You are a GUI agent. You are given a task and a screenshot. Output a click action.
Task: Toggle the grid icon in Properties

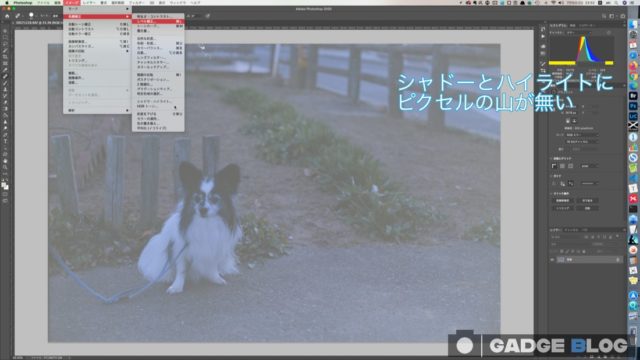(x=562, y=166)
